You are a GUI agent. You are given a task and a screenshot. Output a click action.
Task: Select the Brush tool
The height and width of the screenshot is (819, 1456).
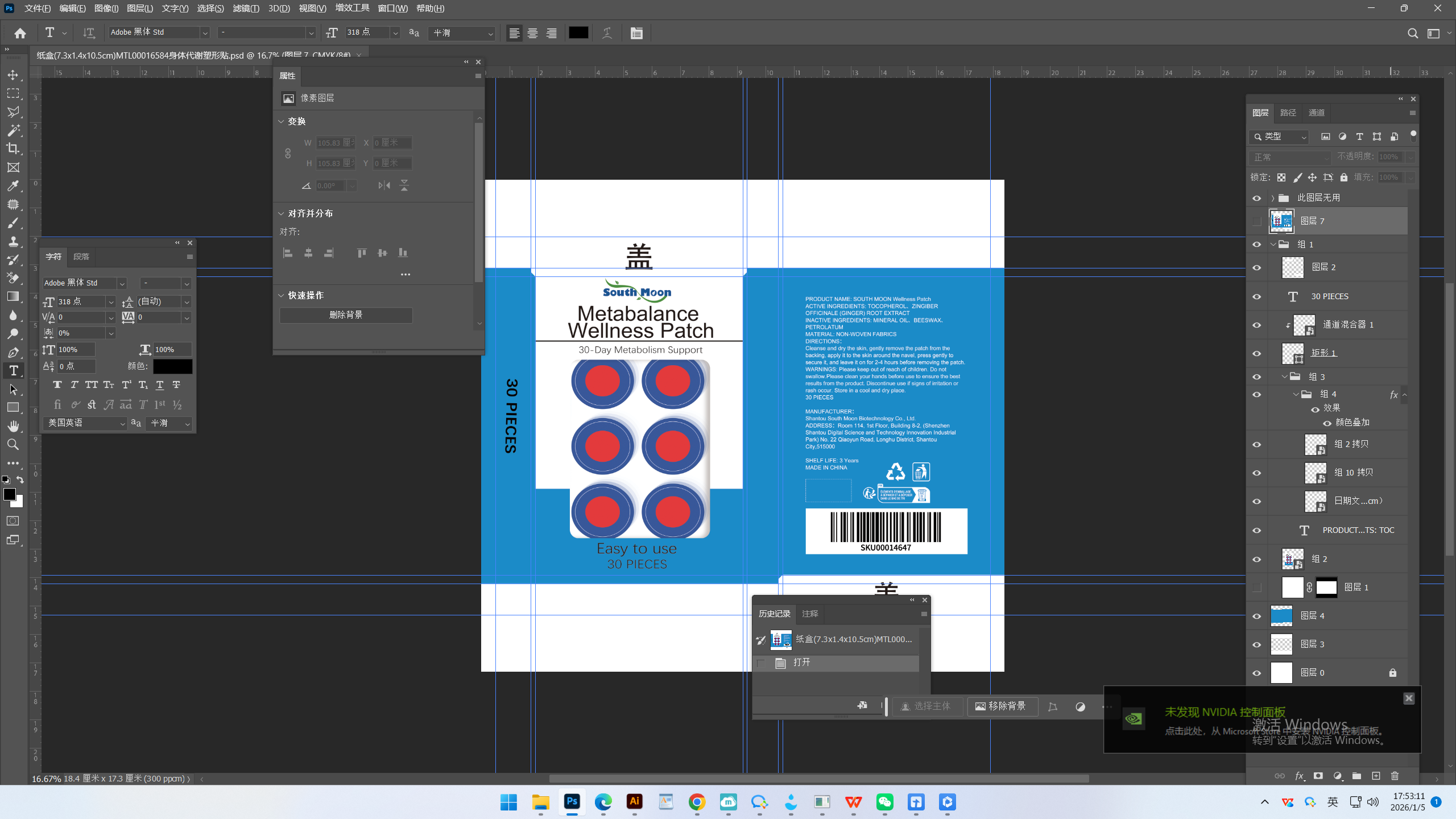(x=13, y=223)
